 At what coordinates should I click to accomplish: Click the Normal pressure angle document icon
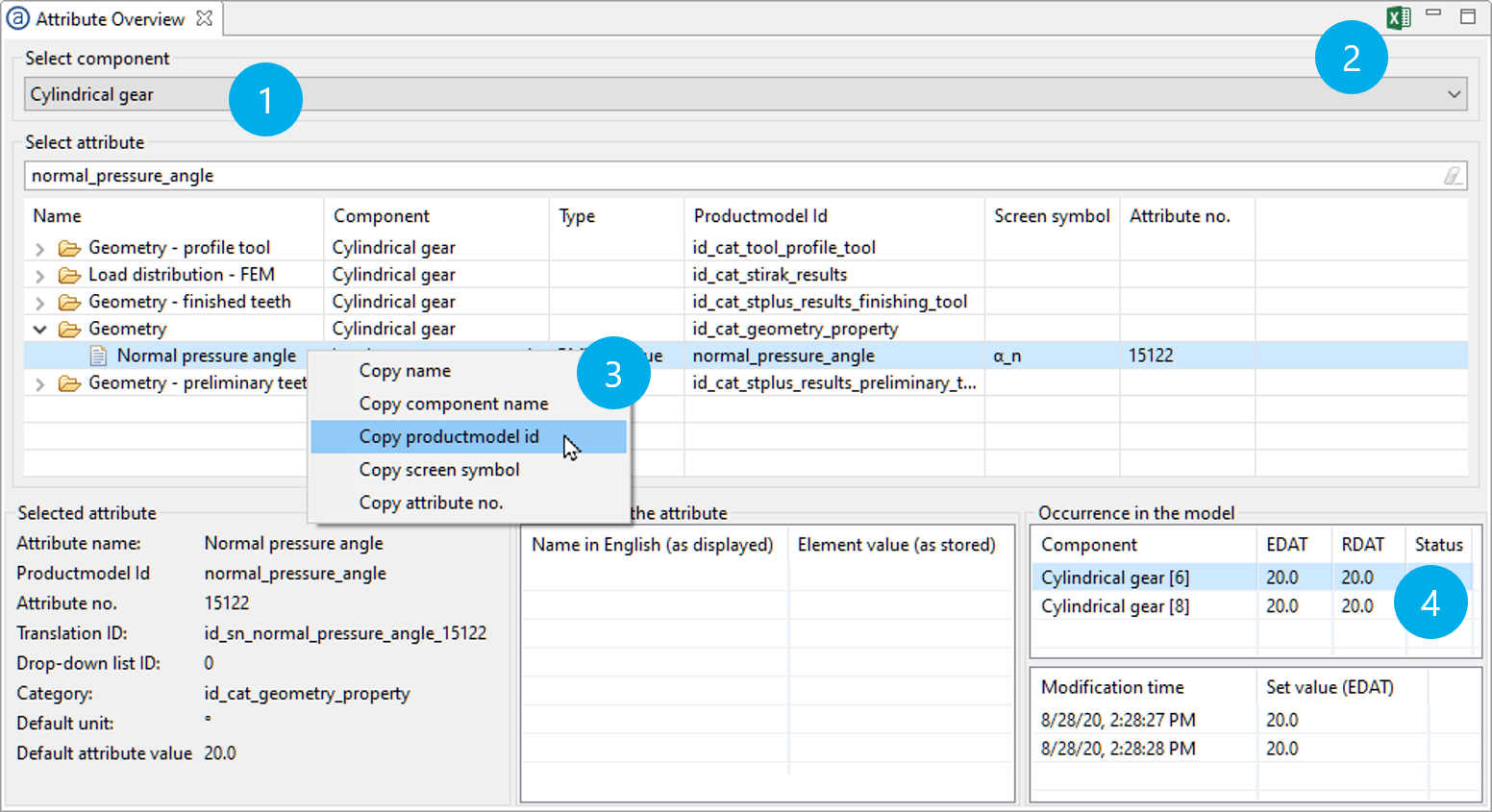[x=98, y=357]
